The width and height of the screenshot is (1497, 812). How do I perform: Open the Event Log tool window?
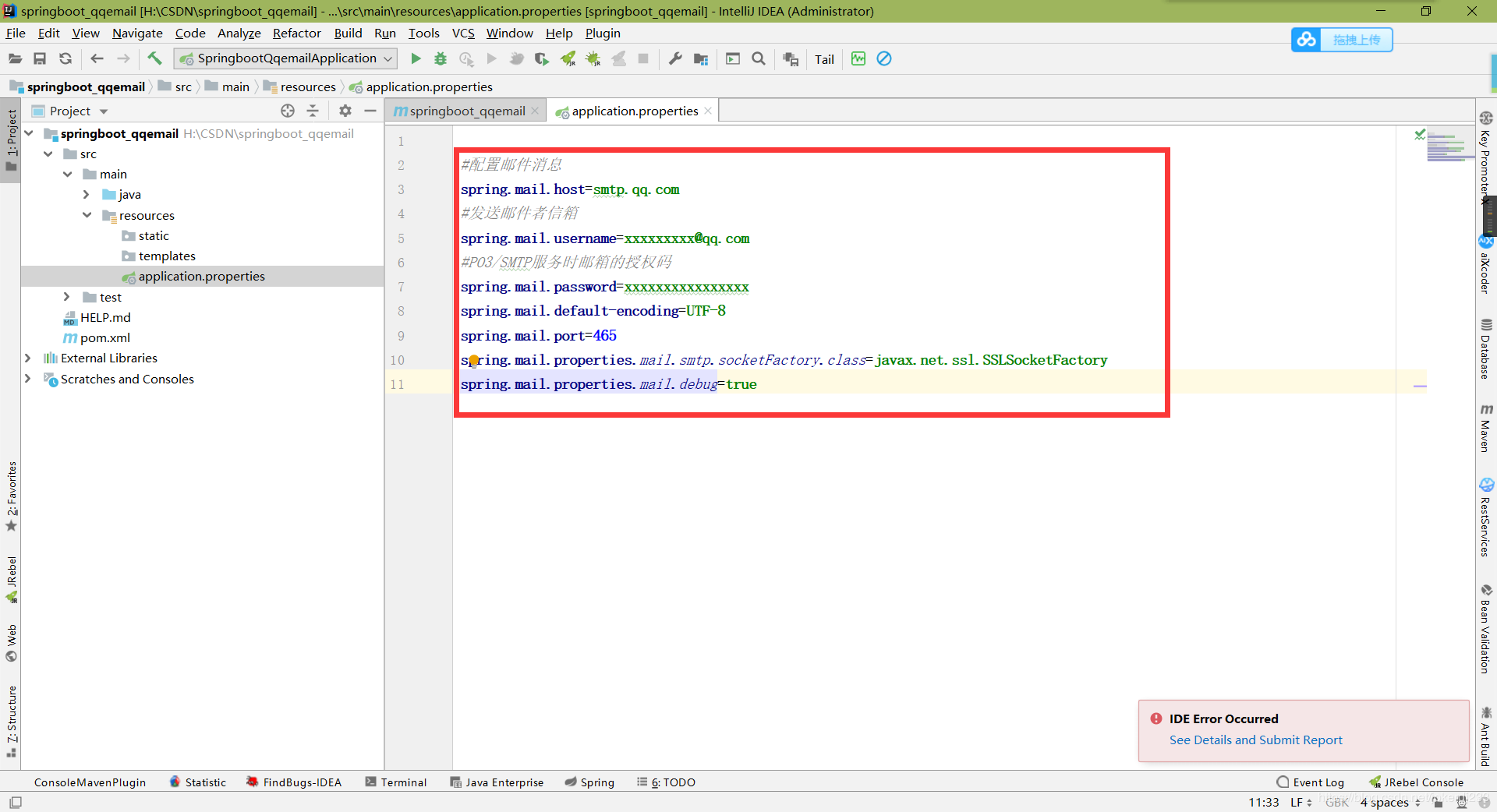[1311, 782]
